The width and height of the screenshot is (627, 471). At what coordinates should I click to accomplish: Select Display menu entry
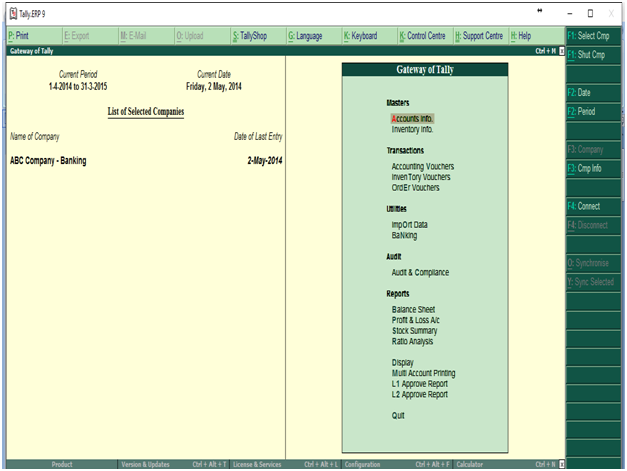tap(403, 363)
